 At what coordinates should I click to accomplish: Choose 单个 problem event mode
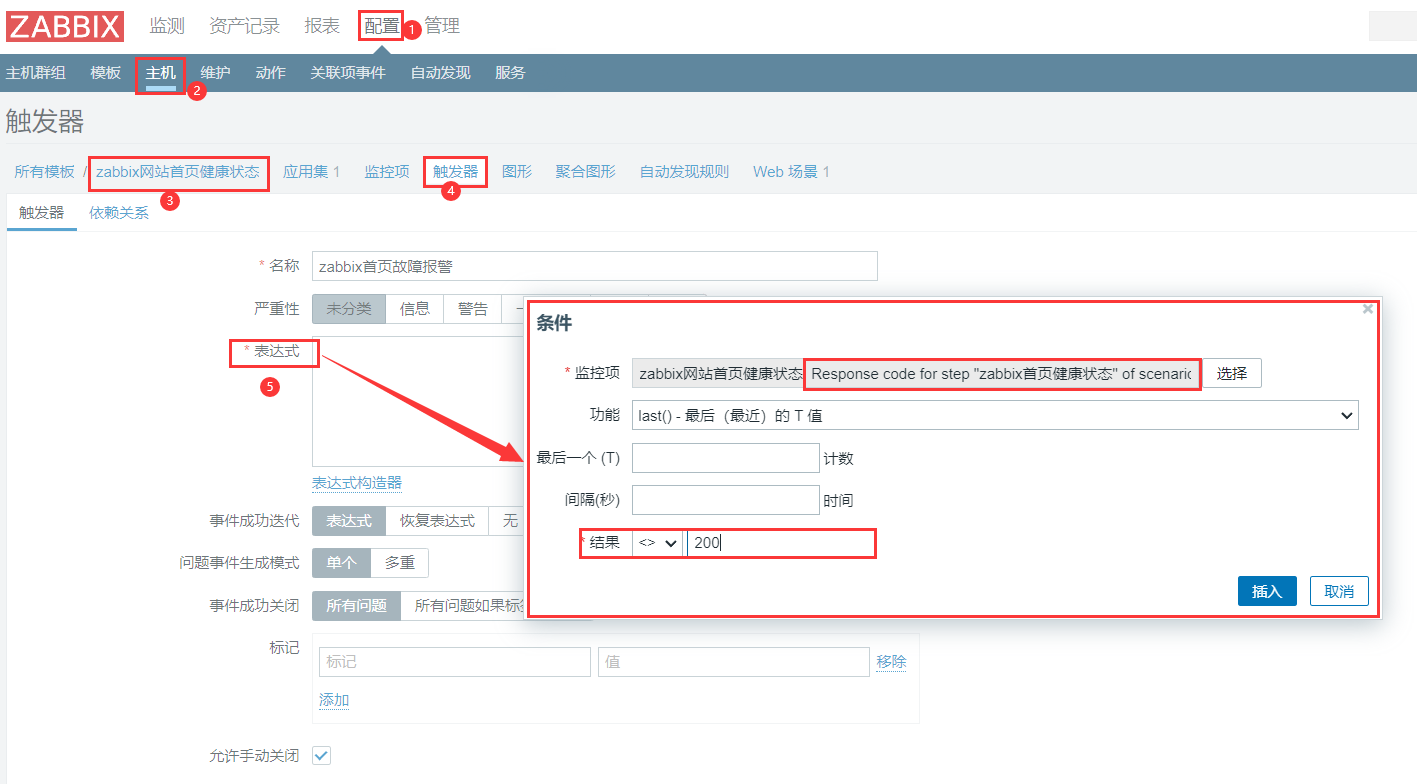341,563
